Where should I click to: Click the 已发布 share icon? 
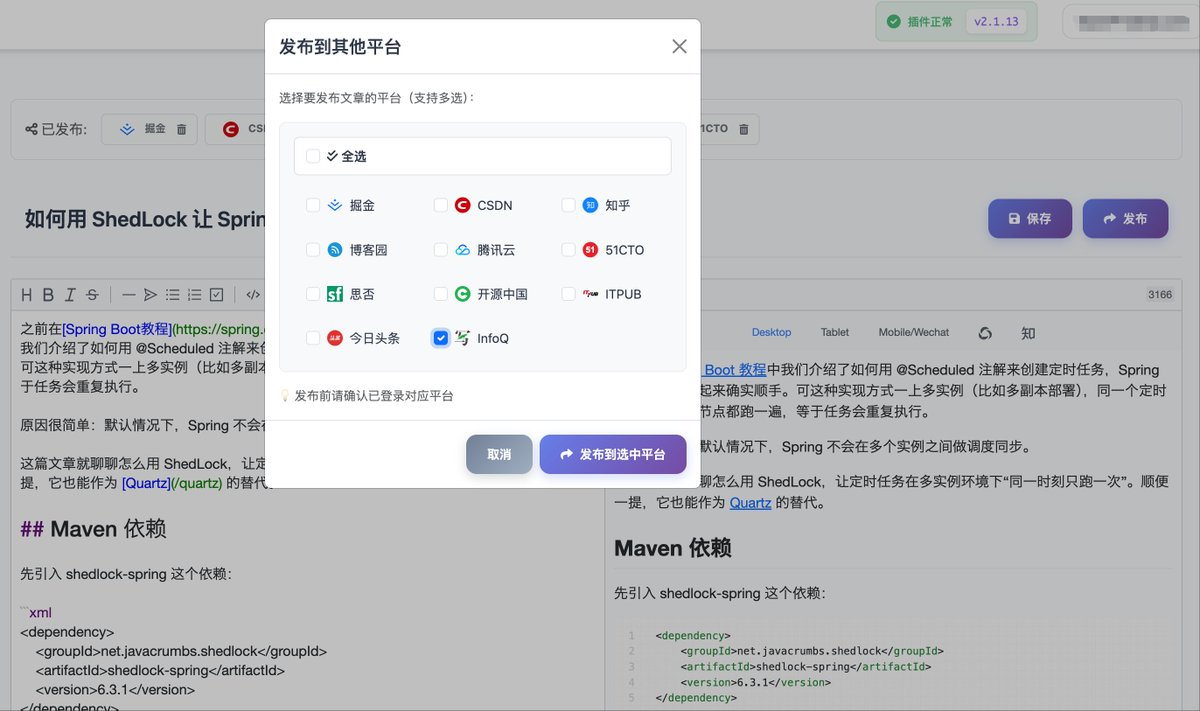pyautogui.click(x=30, y=129)
